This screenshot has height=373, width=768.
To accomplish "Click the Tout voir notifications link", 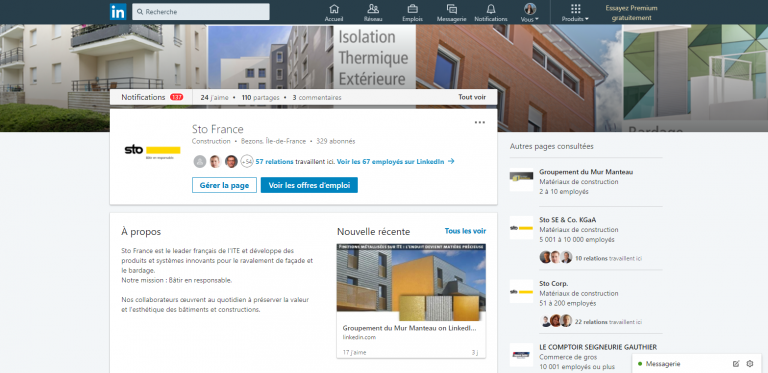I will [472, 97].
